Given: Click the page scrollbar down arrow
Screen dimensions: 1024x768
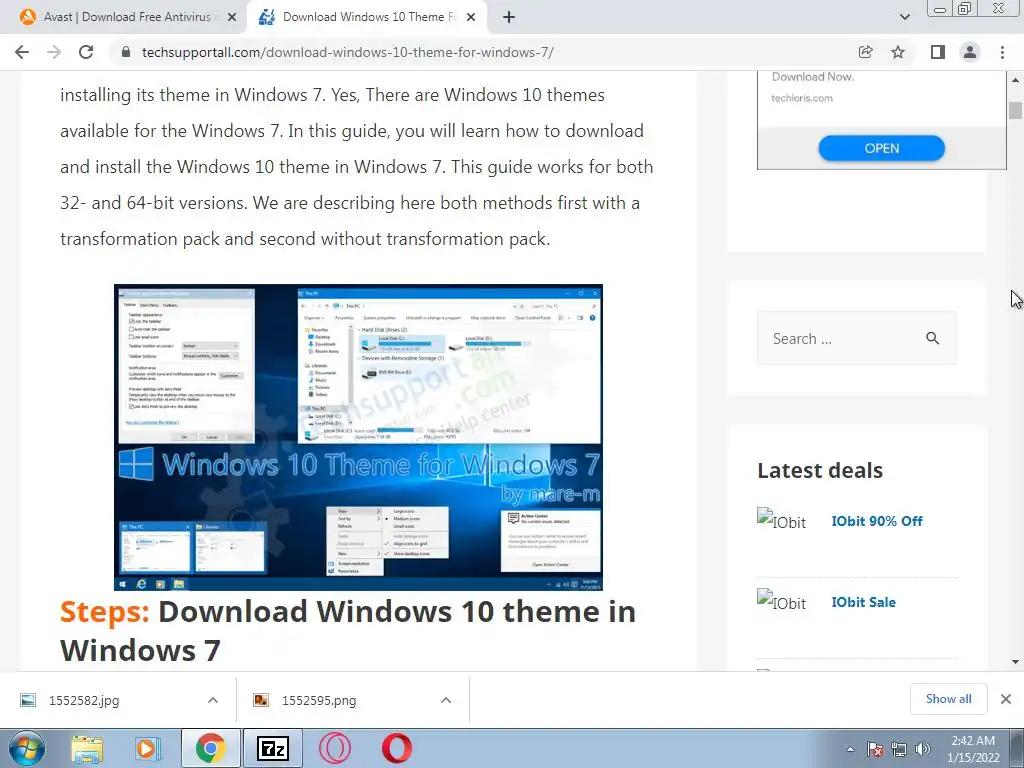Looking at the screenshot, I should [1015, 662].
